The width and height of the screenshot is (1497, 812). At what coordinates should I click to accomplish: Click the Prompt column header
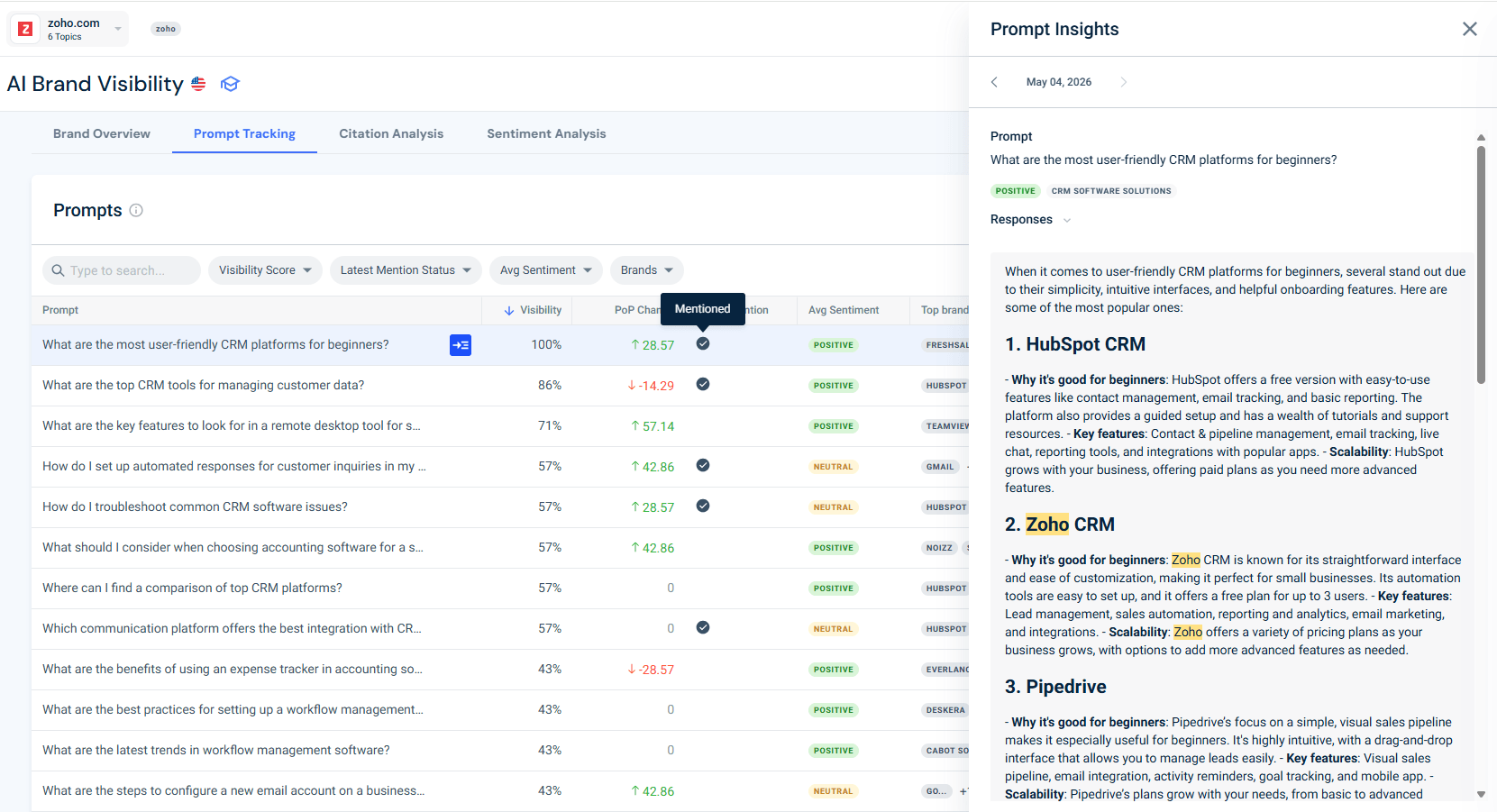click(x=60, y=310)
